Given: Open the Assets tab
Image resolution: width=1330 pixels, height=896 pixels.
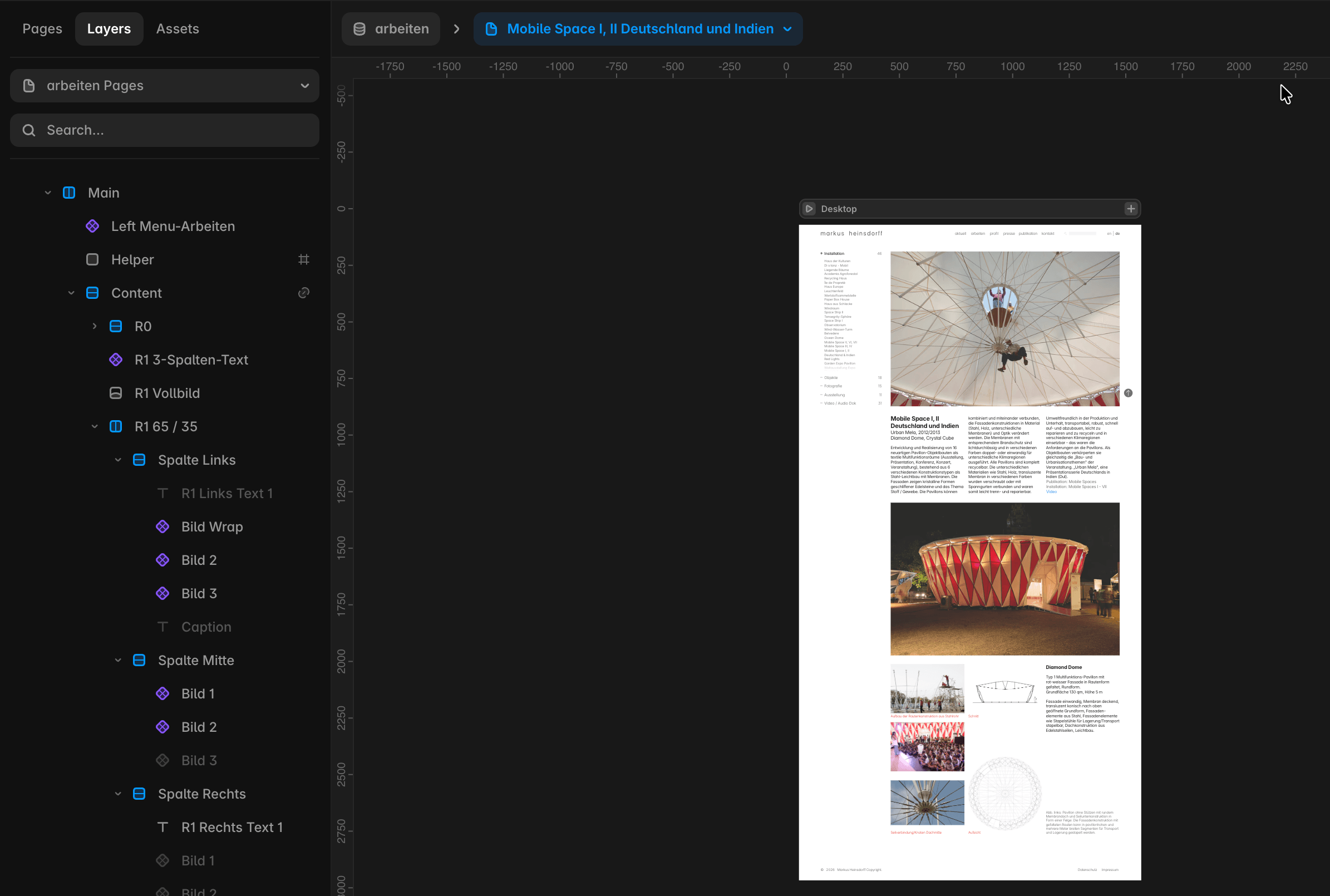Looking at the screenshot, I should coord(178,28).
